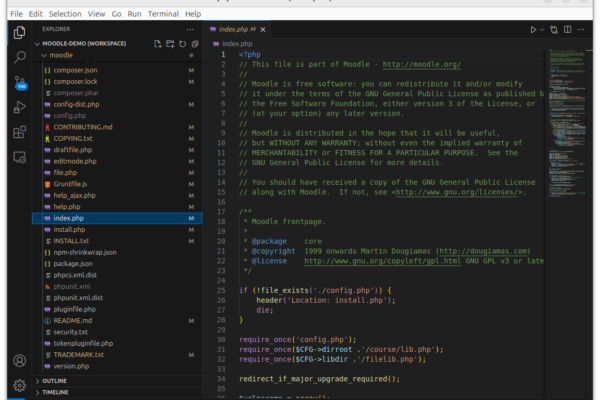Open the Search view icon

[20, 57]
